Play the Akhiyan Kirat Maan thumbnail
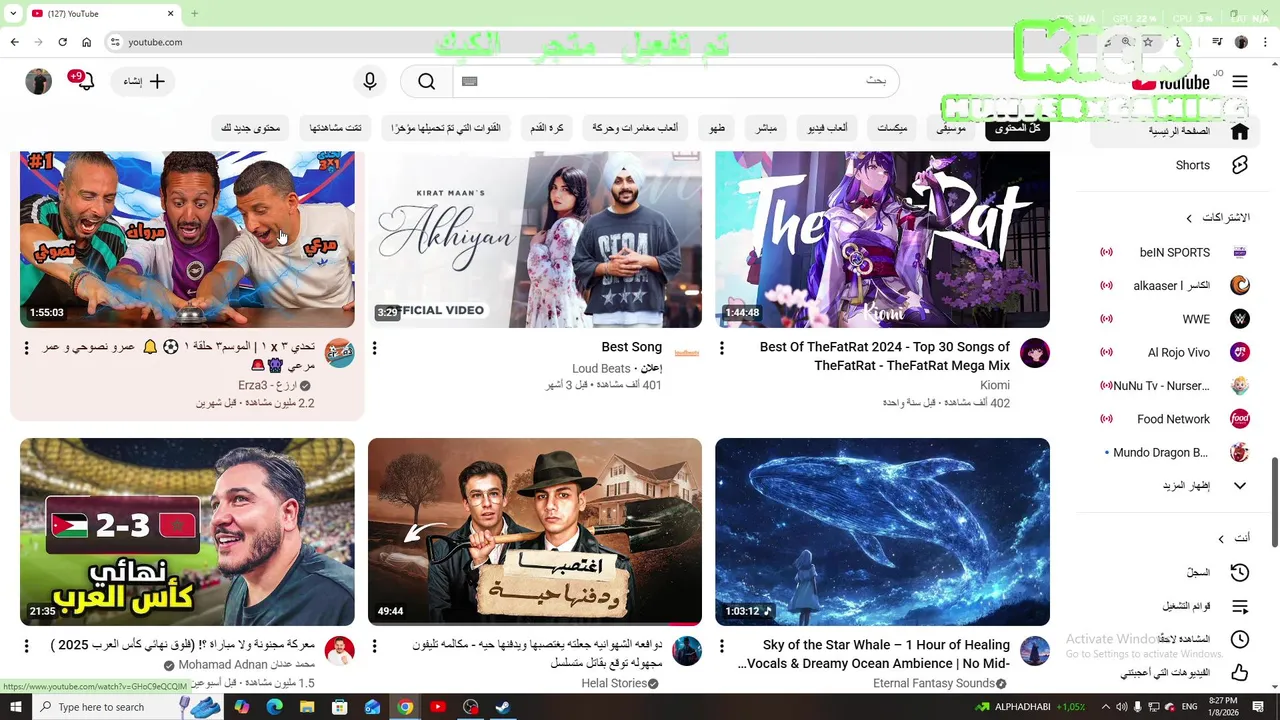This screenshot has height=720, width=1280. (535, 239)
